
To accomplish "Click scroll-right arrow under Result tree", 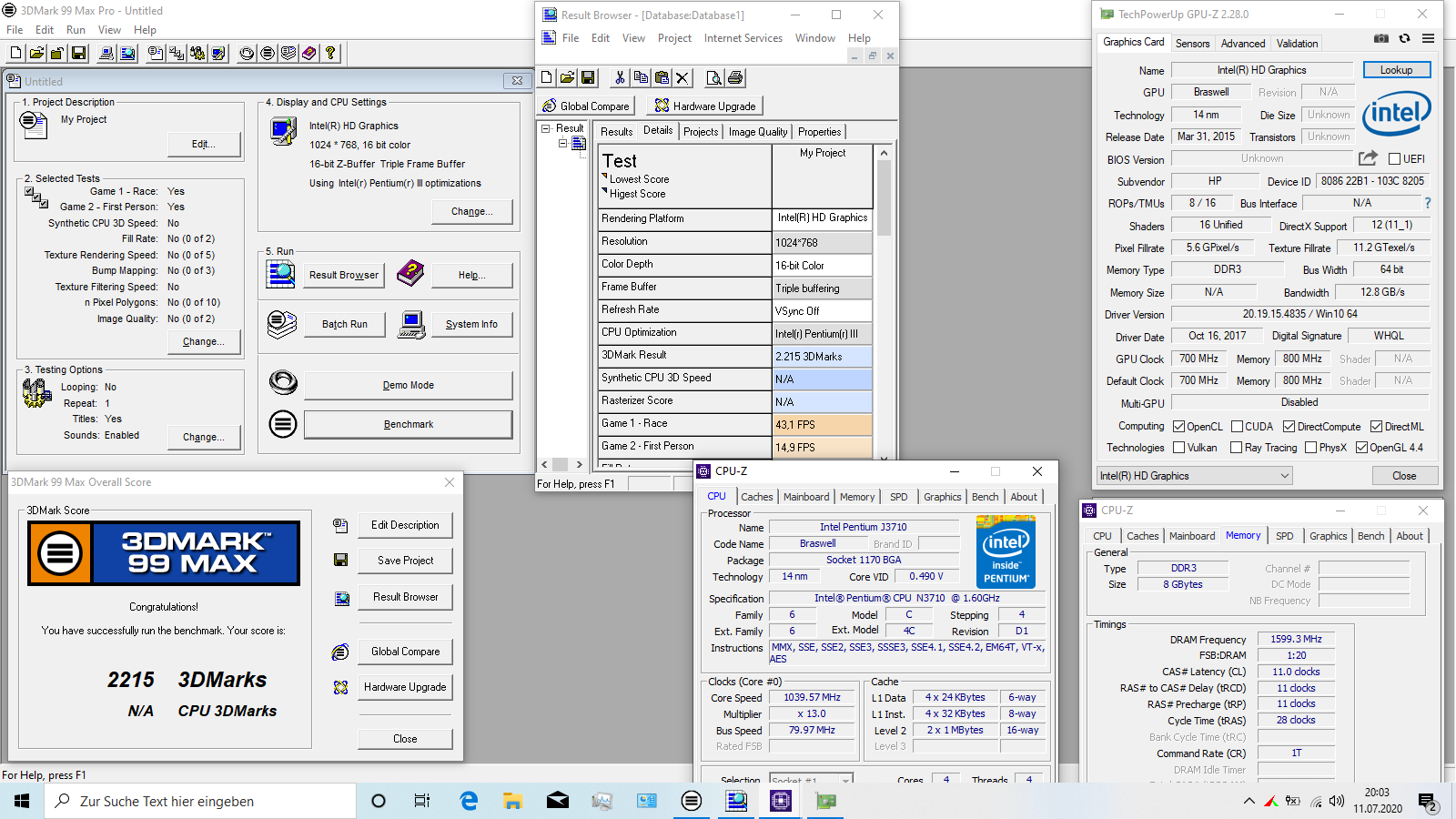I will click(x=579, y=464).
